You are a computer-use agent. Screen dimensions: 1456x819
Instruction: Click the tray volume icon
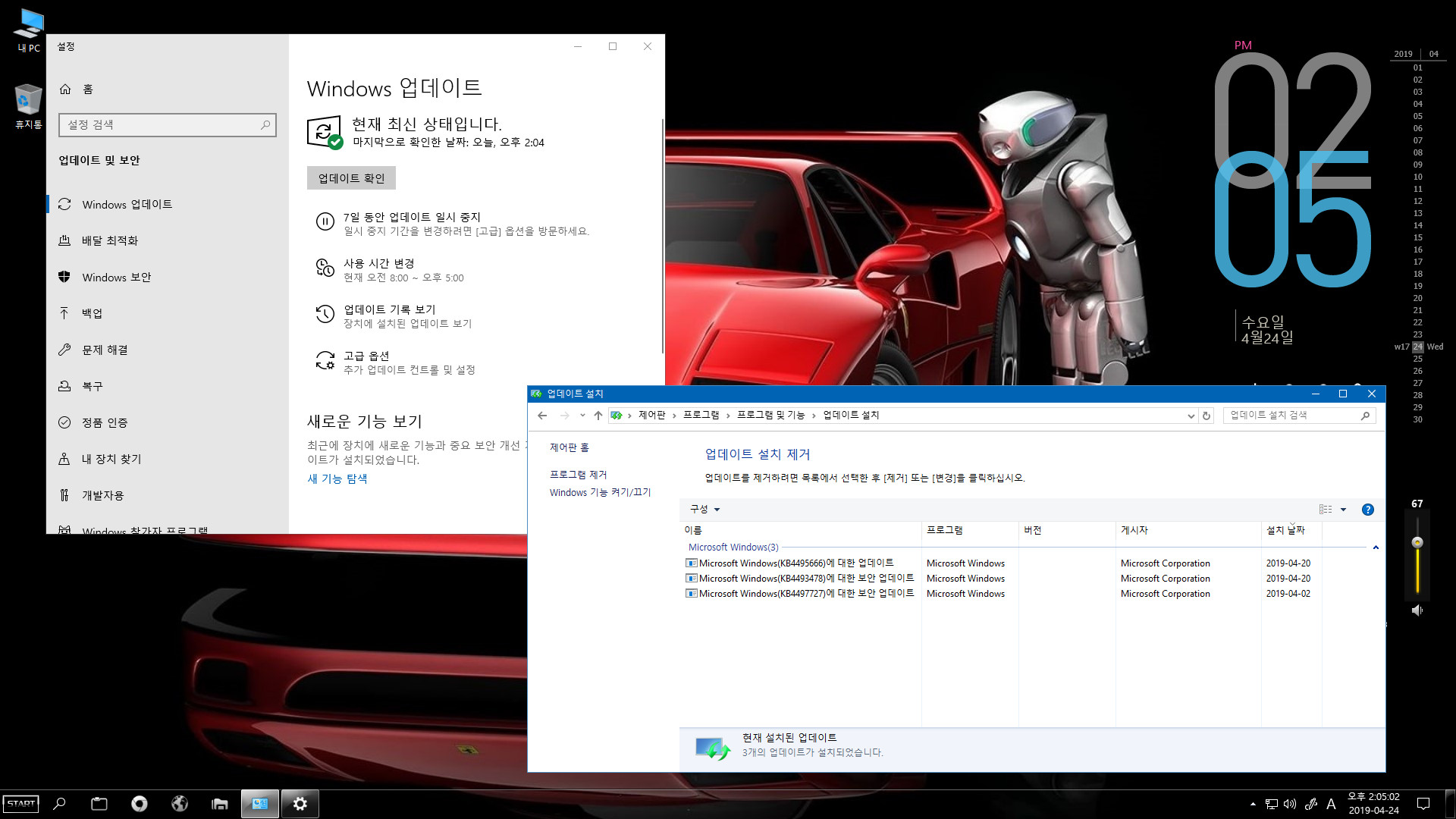tap(1290, 804)
